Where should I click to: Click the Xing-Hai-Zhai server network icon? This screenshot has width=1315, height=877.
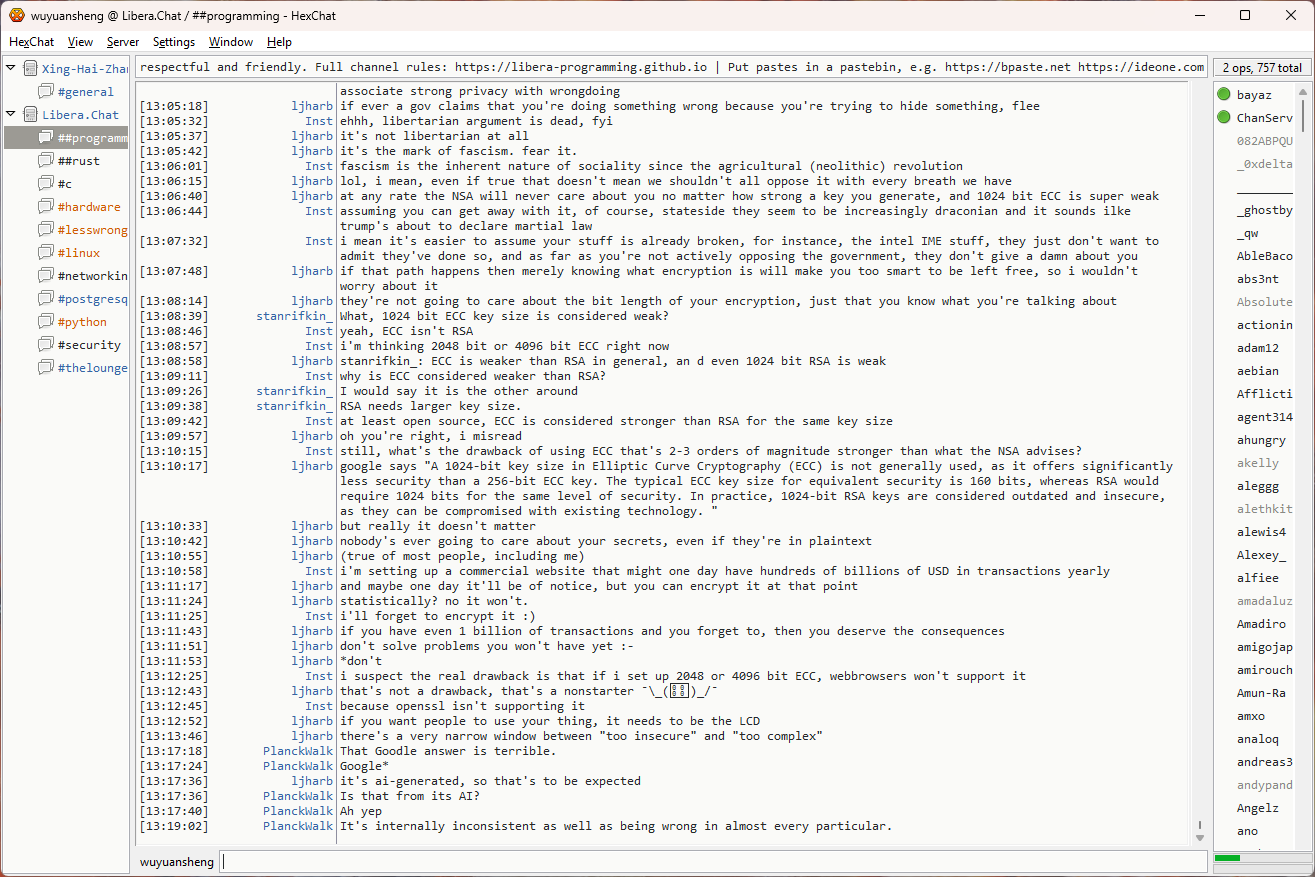31,69
